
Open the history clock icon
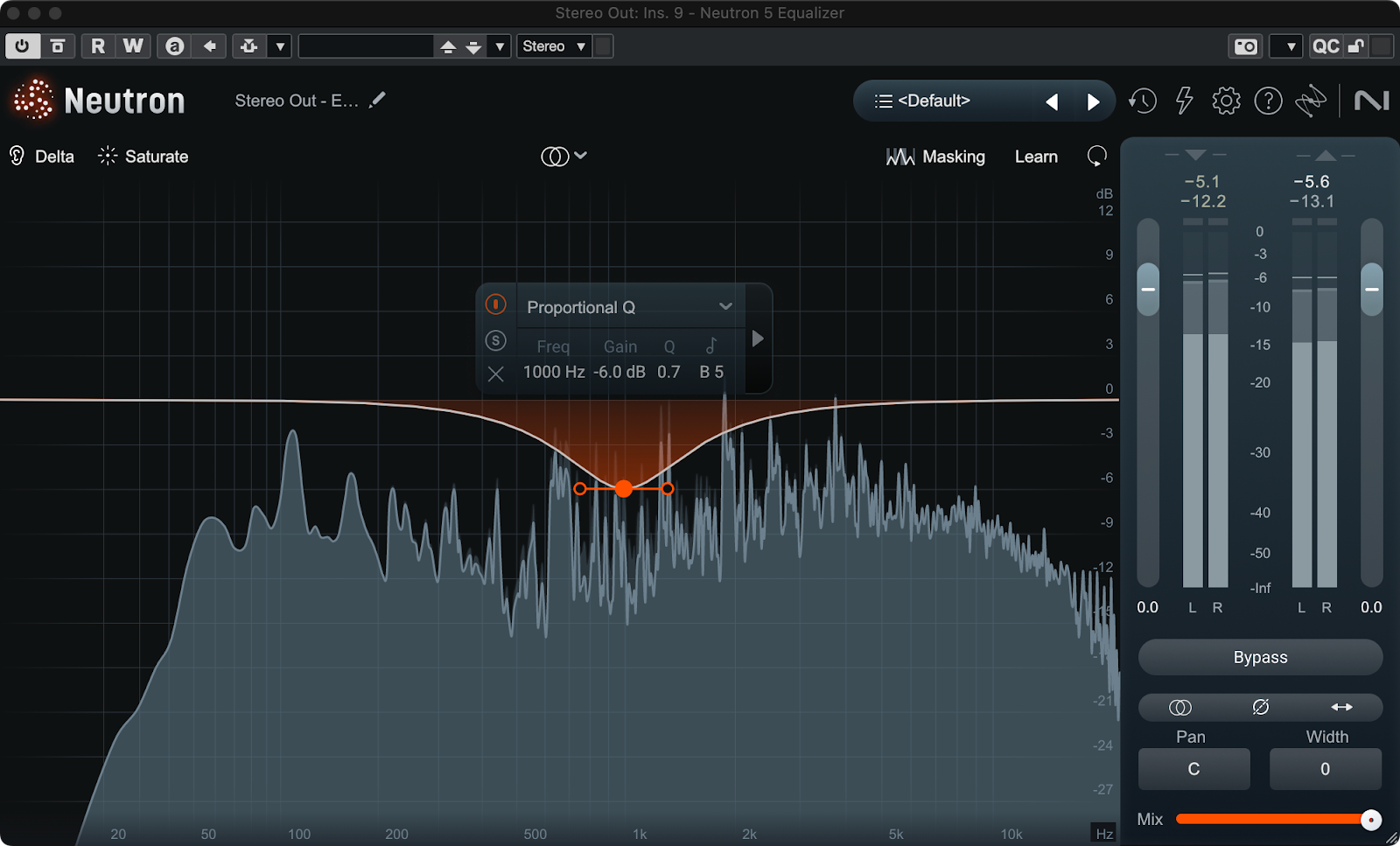tap(1142, 101)
